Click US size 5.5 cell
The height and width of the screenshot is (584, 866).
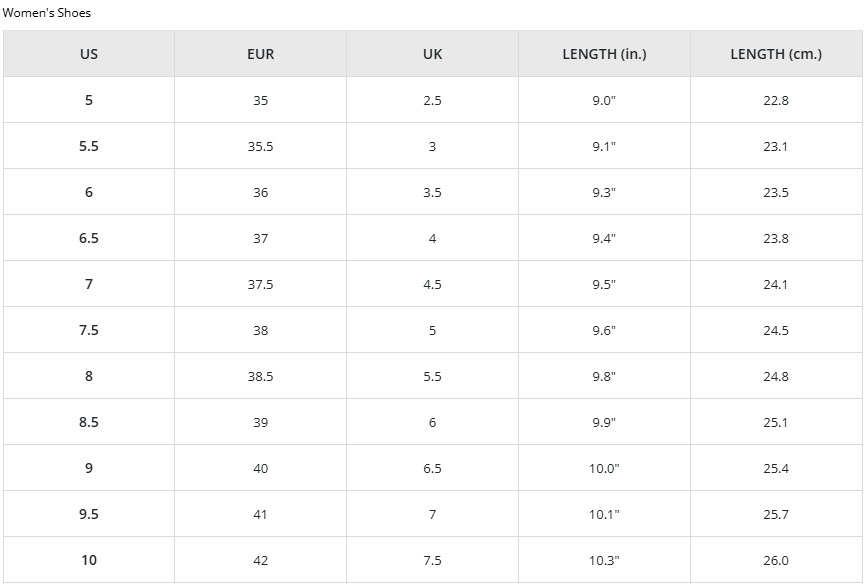coord(89,146)
